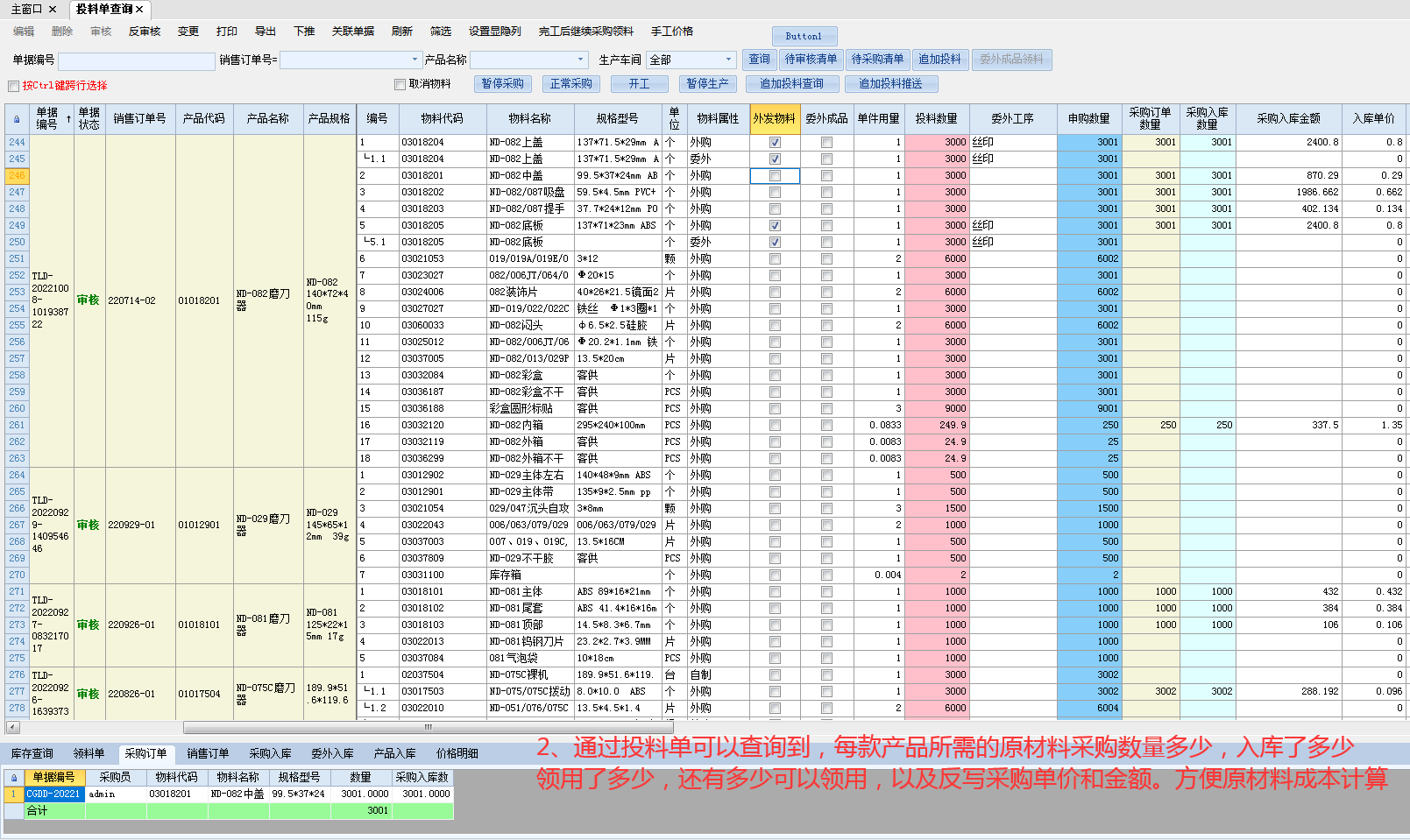Select the 外发物料 column header
The height and width of the screenshot is (840, 1410).
775,119
